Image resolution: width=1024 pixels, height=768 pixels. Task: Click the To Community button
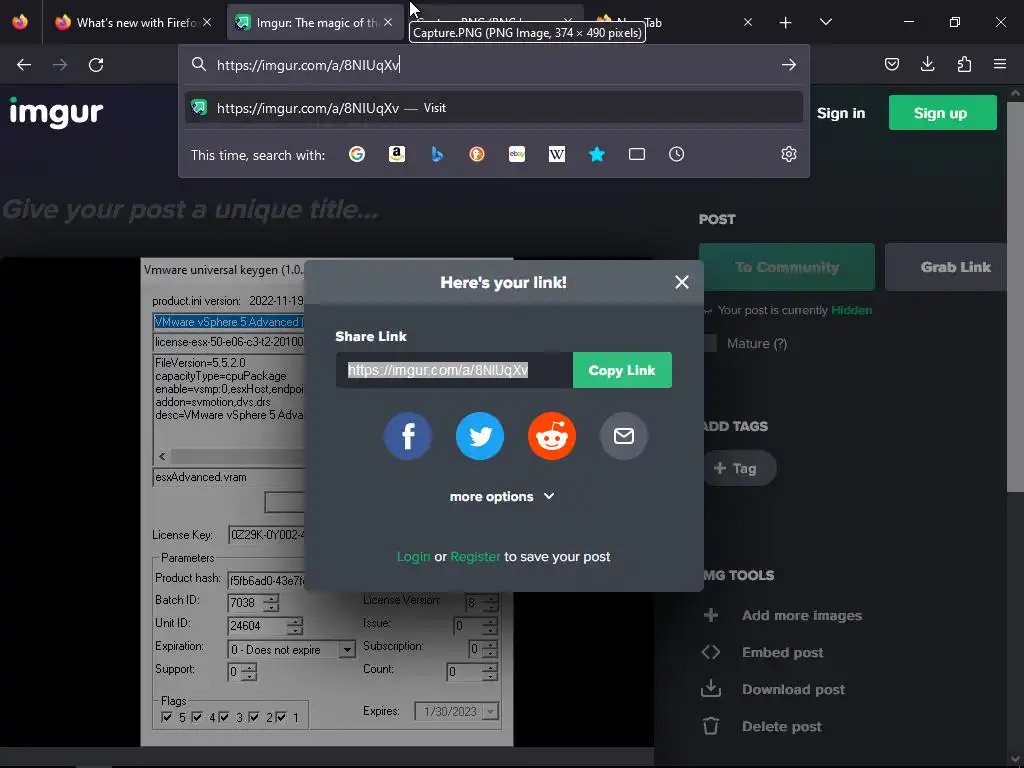tap(786, 267)
